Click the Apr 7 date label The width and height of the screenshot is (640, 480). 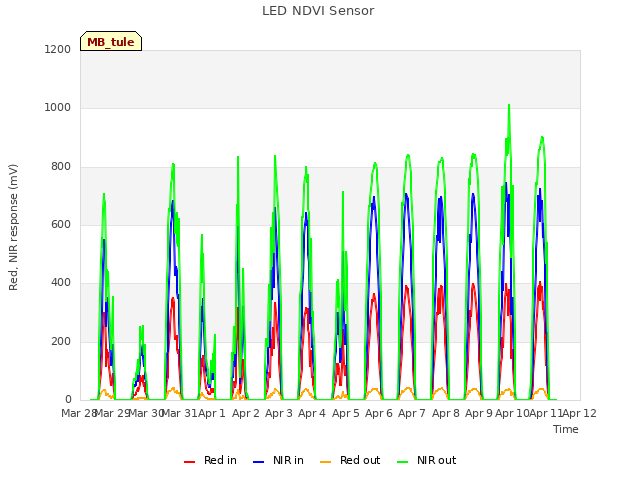(412, 413)
